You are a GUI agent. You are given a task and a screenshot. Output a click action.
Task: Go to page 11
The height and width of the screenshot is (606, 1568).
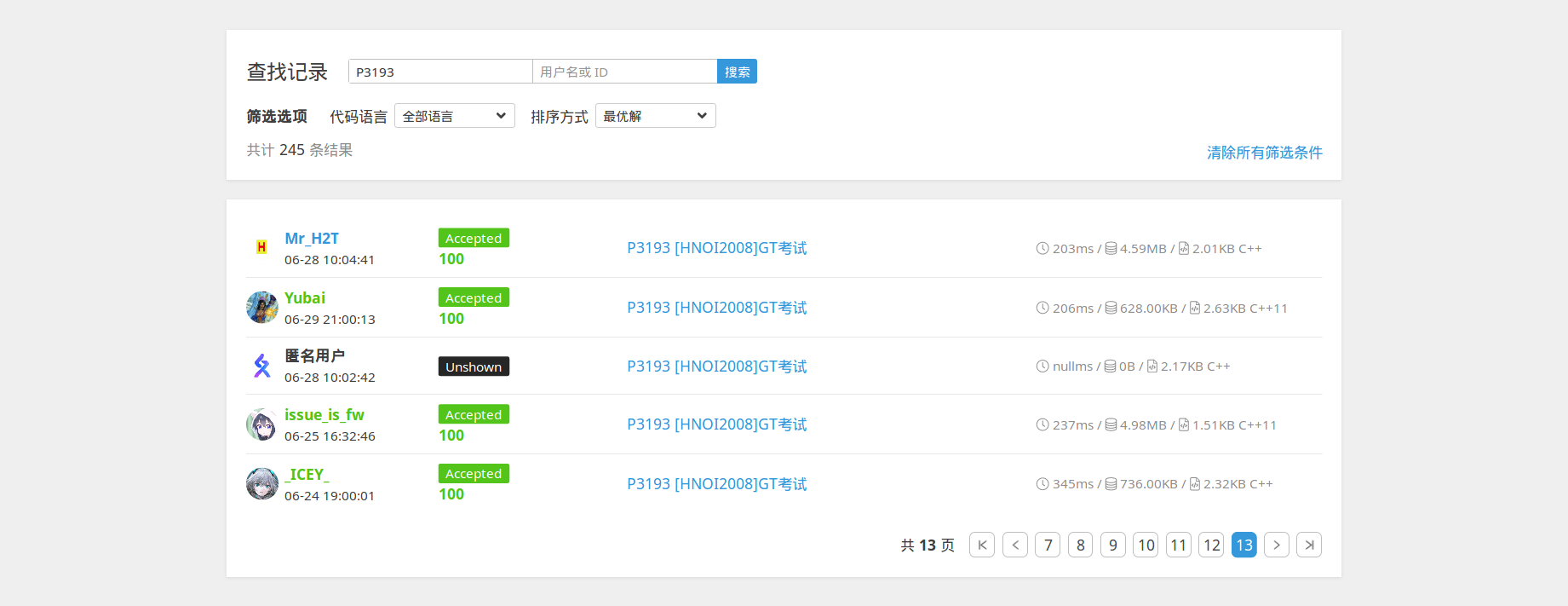[x=1179, y=545]
